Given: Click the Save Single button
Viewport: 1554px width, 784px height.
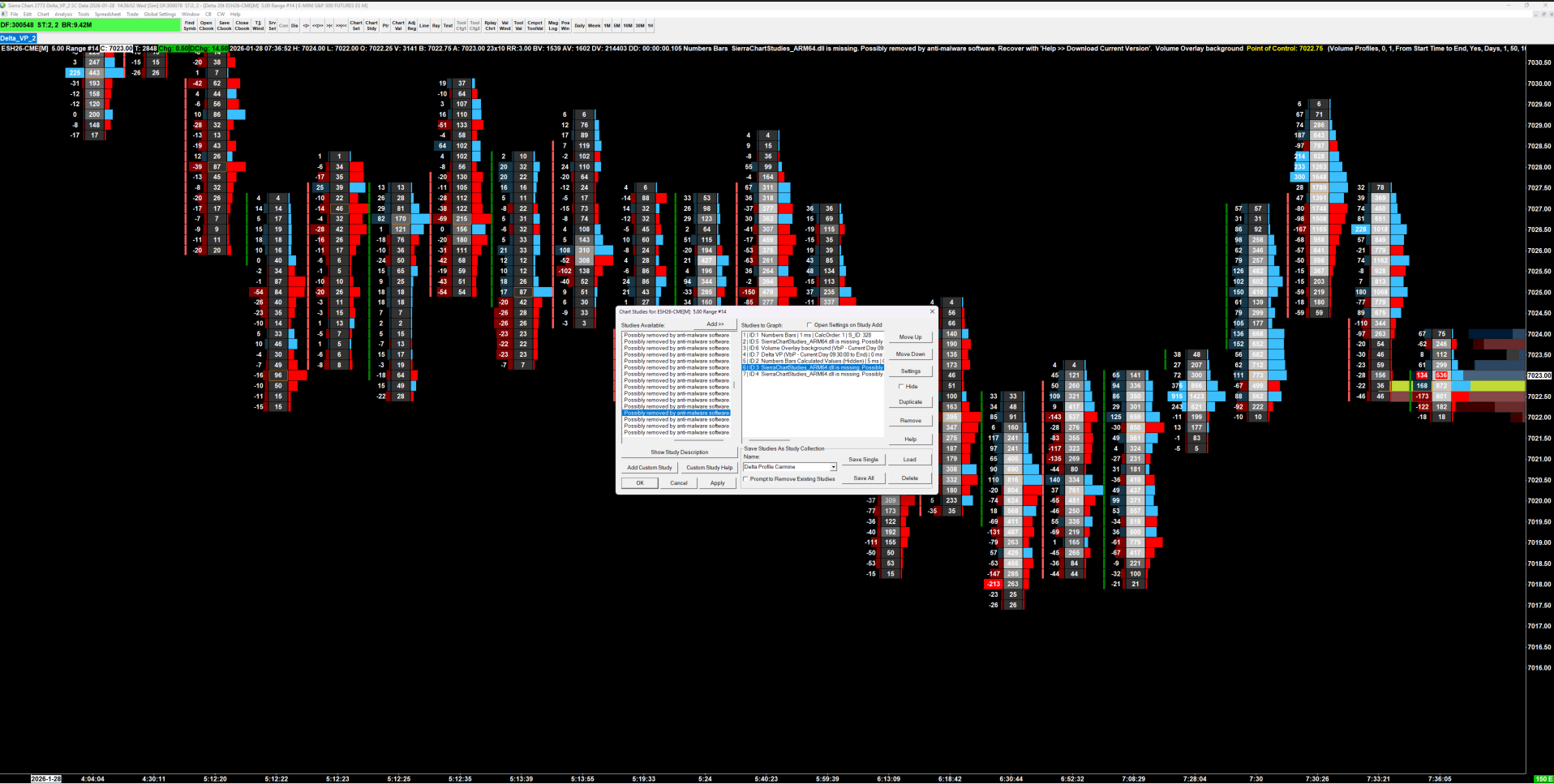Looking at the screenshot, I should [x=863, y=459].
